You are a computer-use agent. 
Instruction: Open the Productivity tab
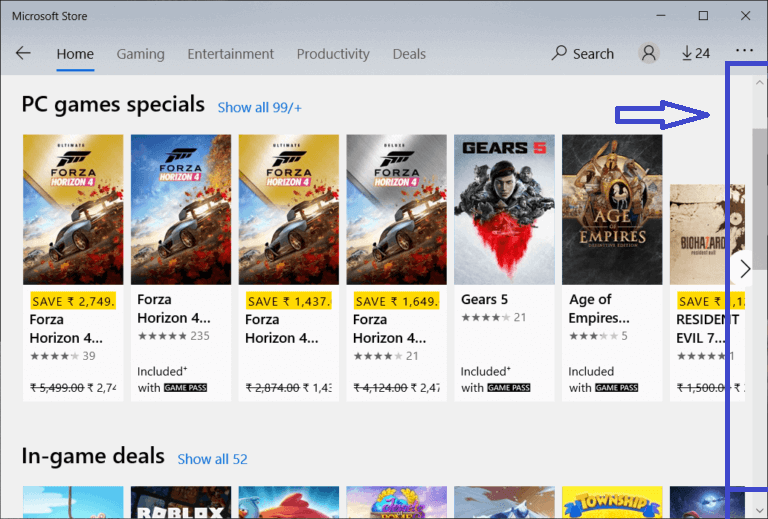coord(333,54)
